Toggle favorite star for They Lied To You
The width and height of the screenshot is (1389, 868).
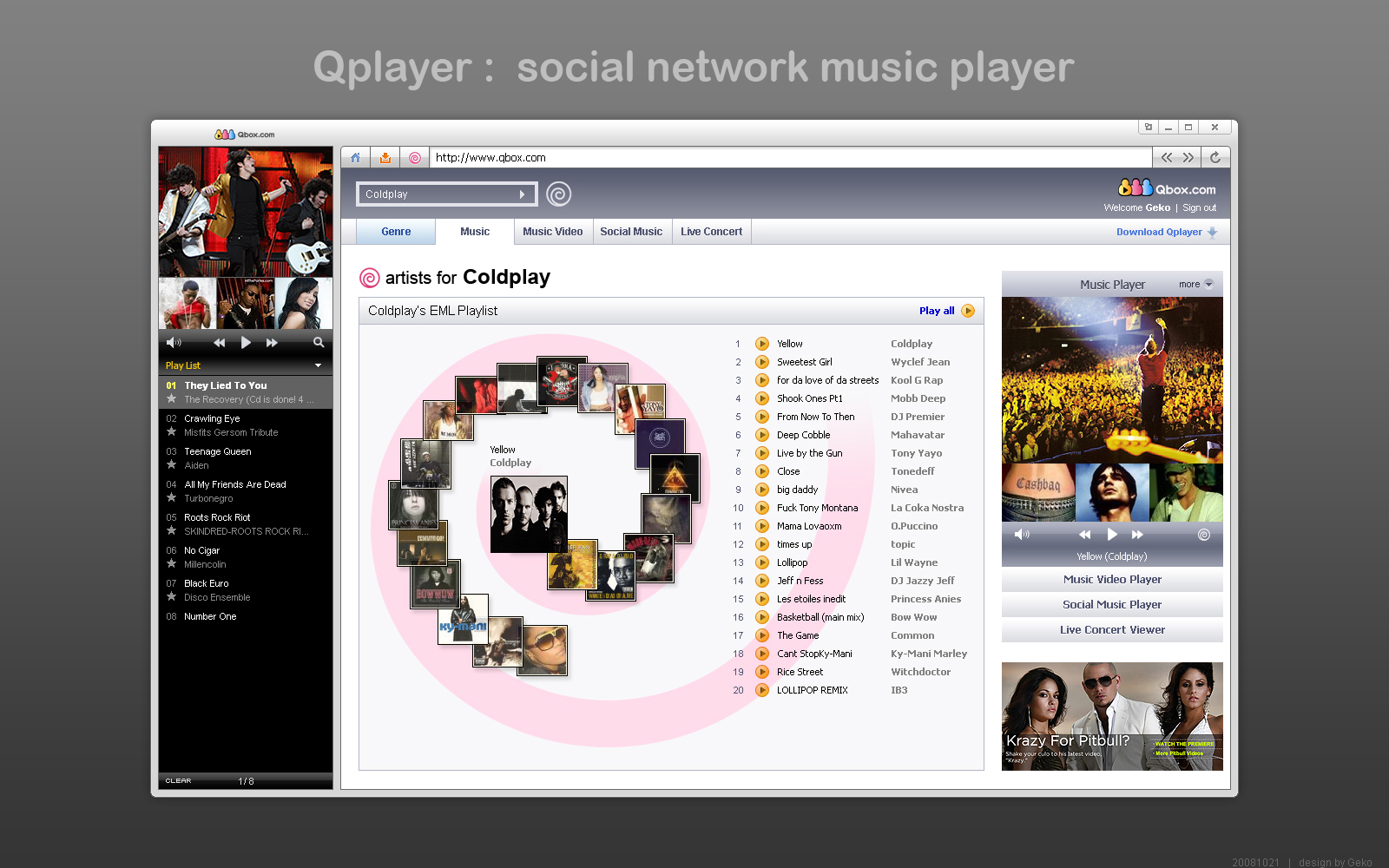(171, 398)
